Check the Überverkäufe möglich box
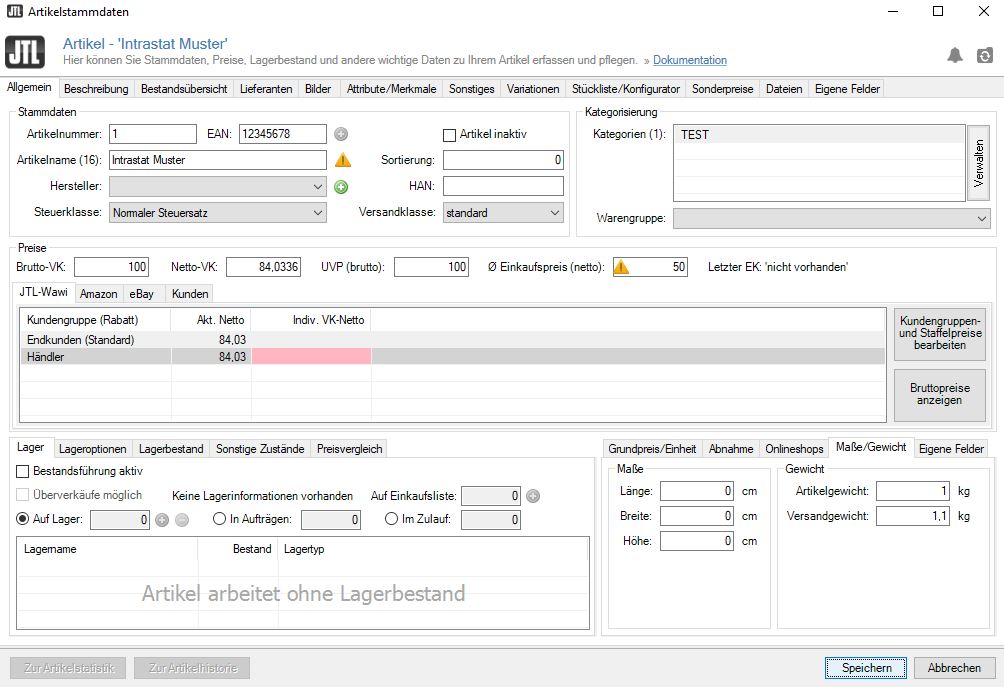1004x687 pixels. [22, 495]
